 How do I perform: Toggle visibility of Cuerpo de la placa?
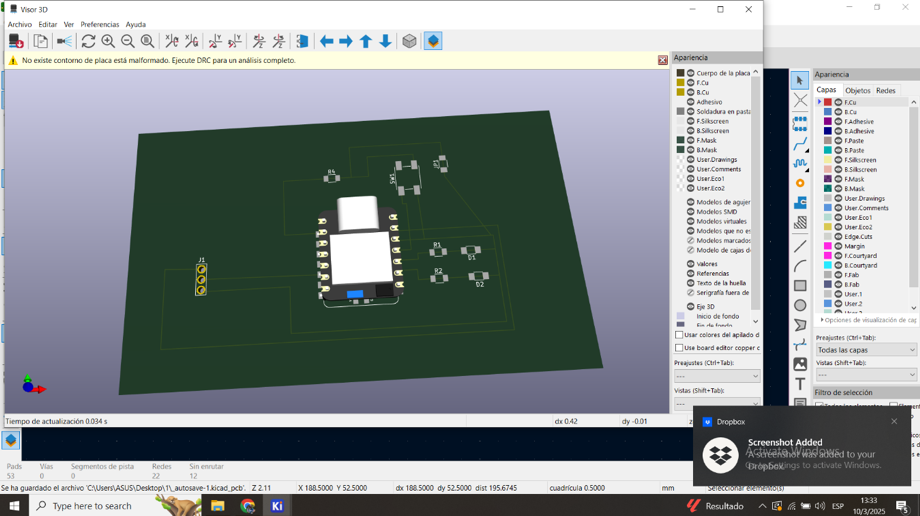(x=691, y=73)
